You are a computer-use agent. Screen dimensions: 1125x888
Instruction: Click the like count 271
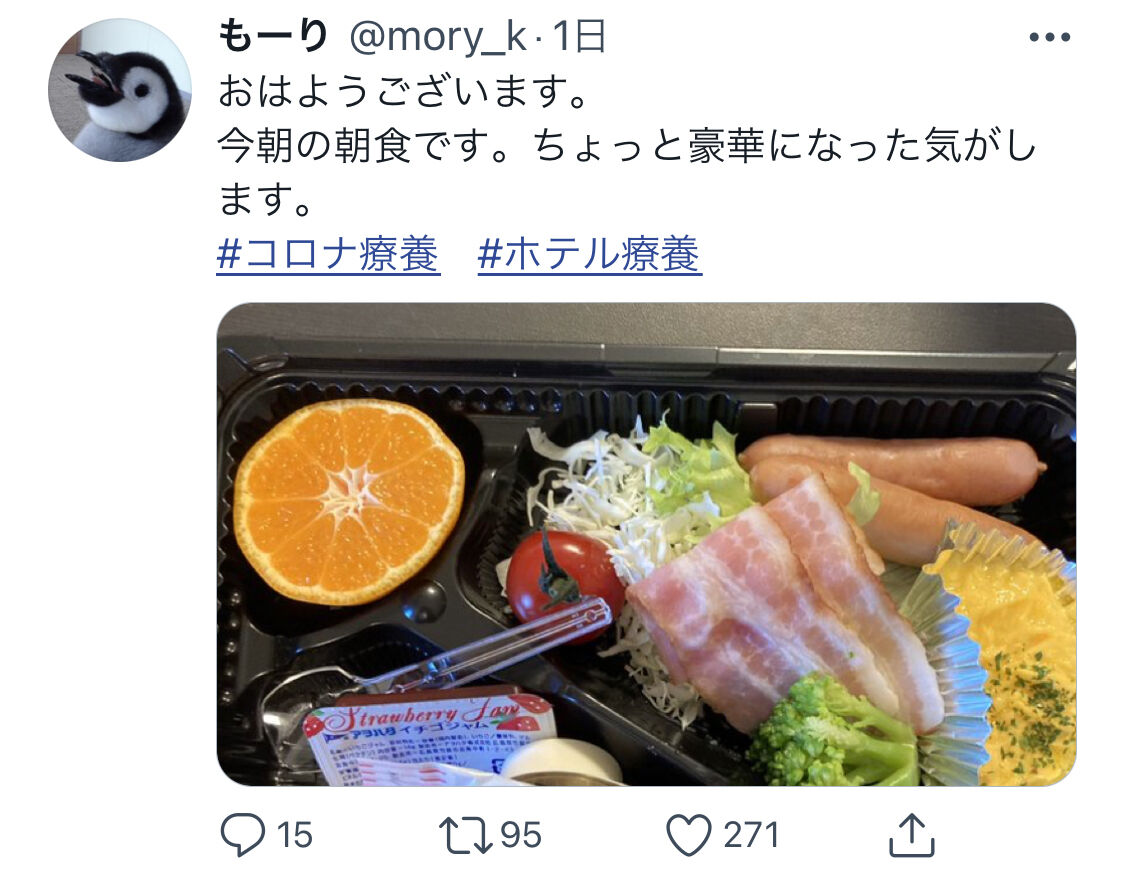(750, 835)
